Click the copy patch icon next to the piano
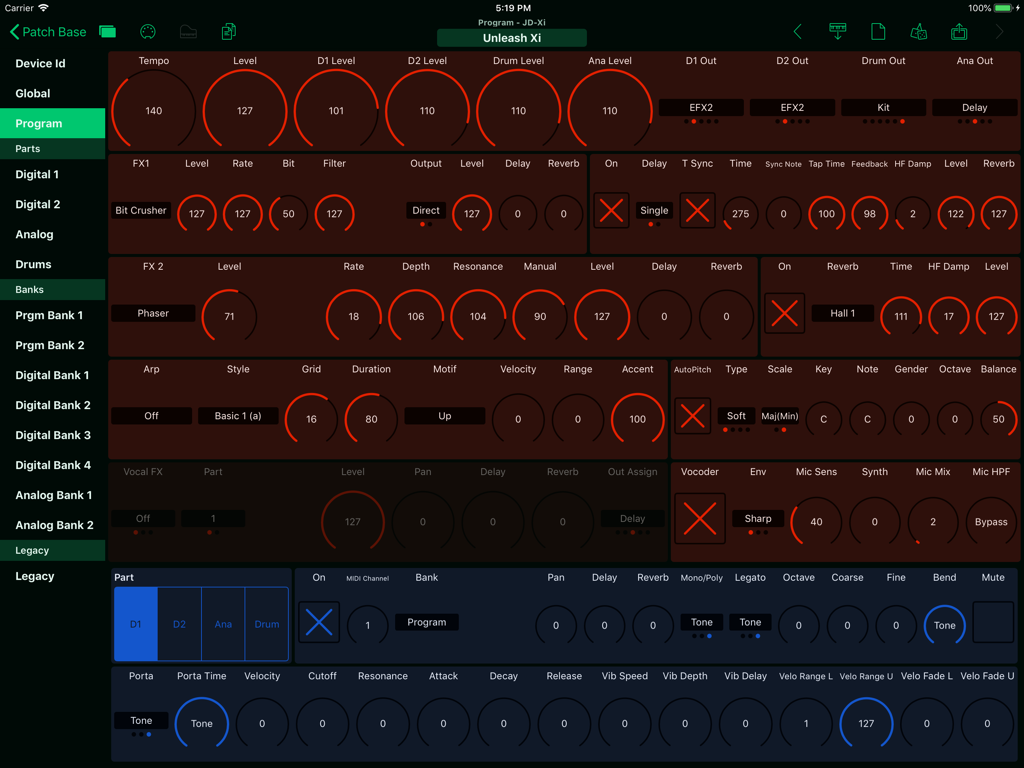 point(228,31)
